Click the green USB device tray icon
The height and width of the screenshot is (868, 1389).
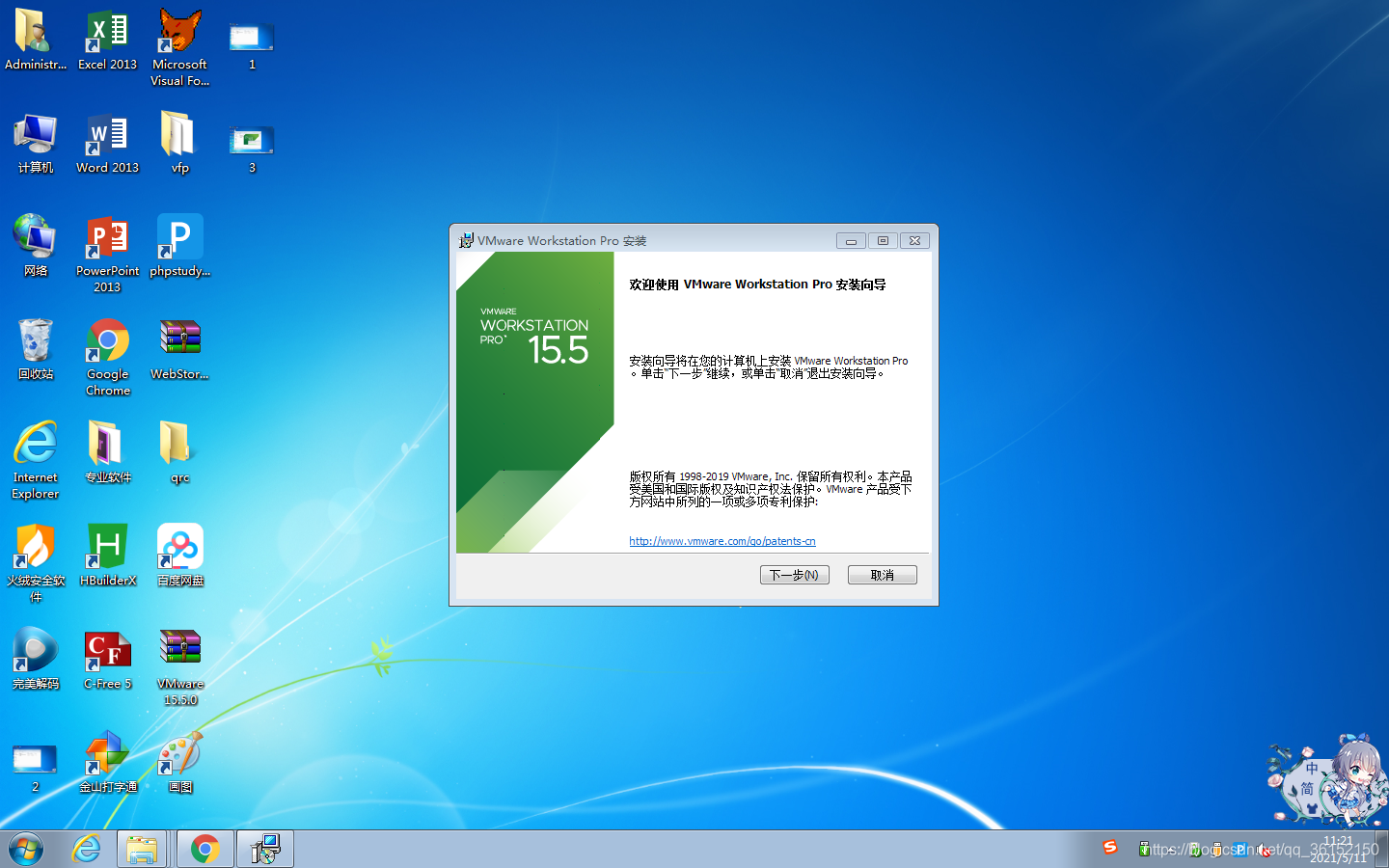pos(1144,849)
